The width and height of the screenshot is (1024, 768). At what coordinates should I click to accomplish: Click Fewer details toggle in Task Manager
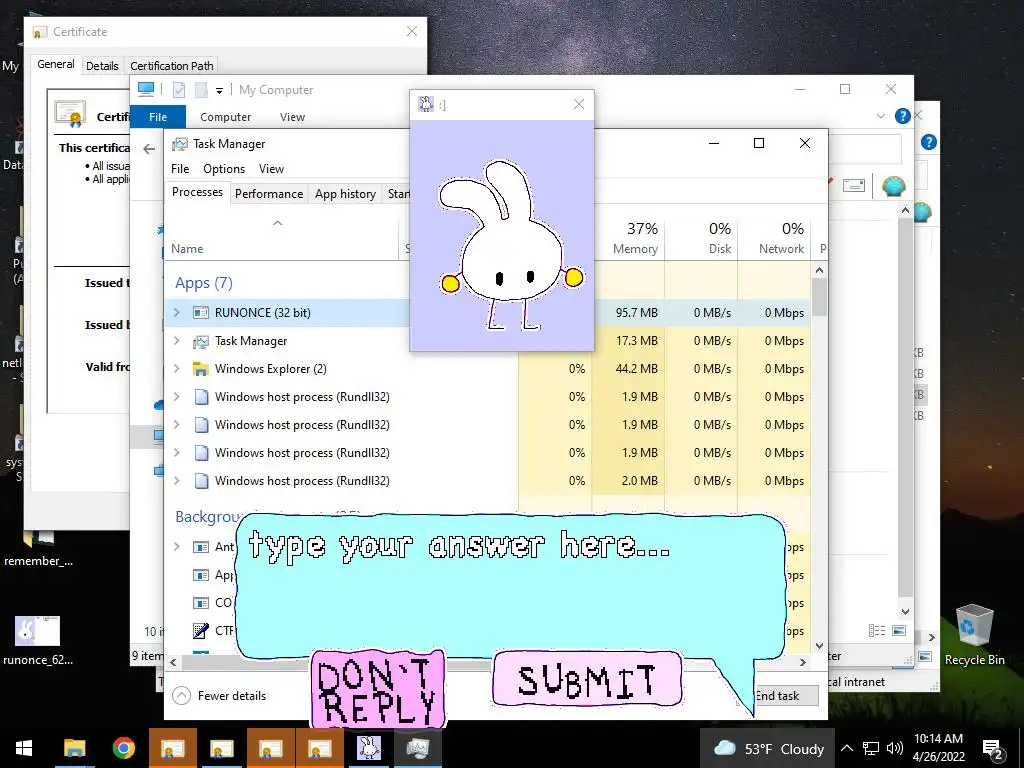point(219,696)
